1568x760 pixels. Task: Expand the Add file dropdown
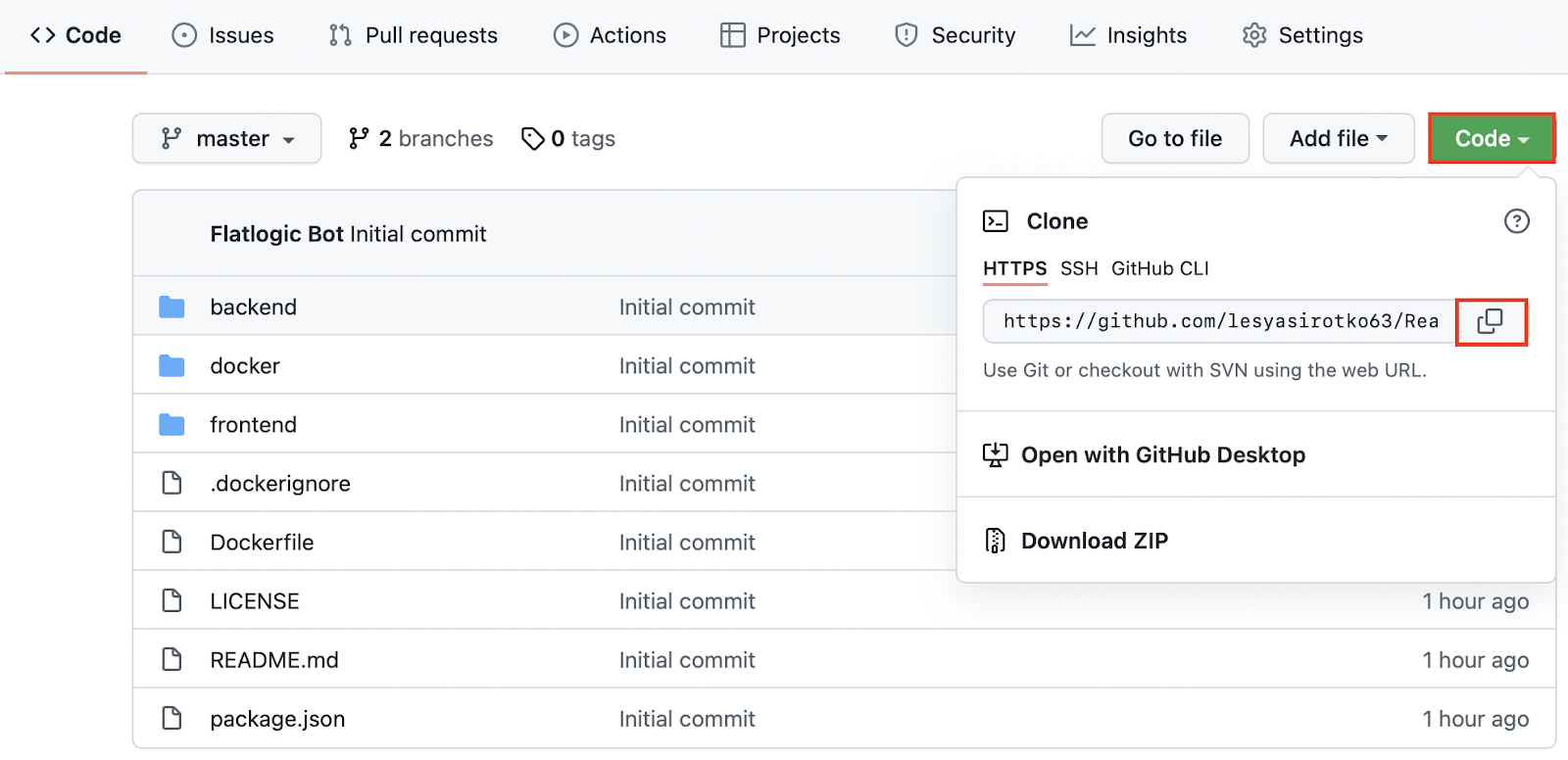pos(1339,138)
